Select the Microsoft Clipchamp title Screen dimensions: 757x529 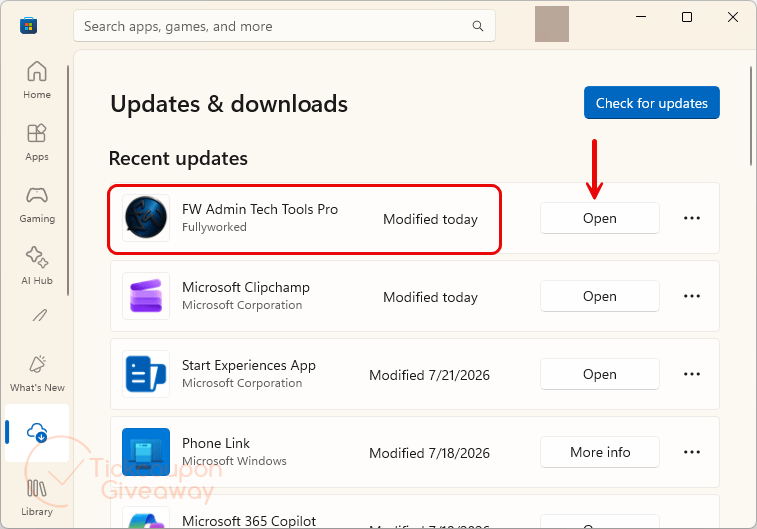pos(246,287)
